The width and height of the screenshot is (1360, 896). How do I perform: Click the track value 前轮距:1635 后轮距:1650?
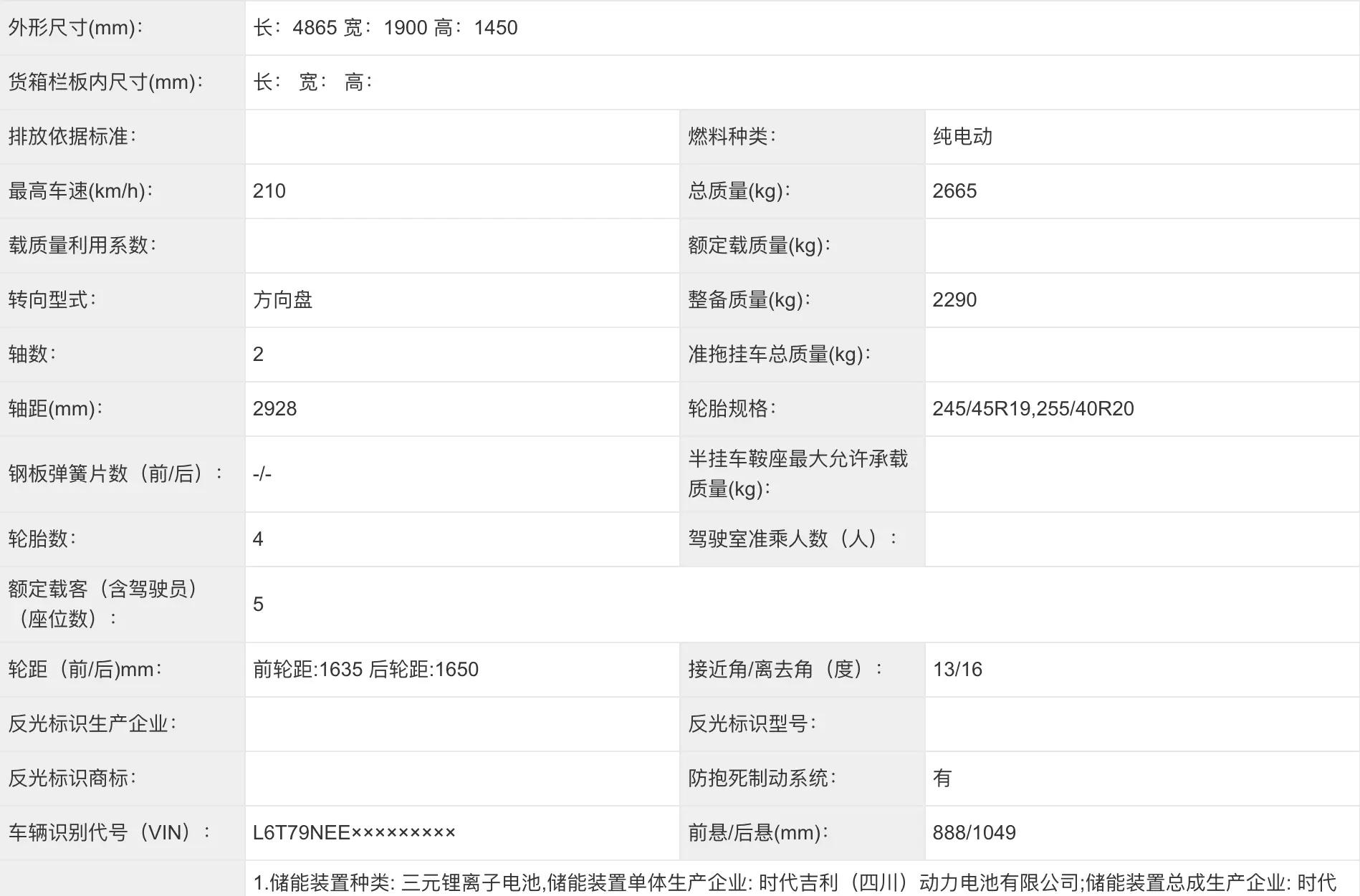[365, 670]
